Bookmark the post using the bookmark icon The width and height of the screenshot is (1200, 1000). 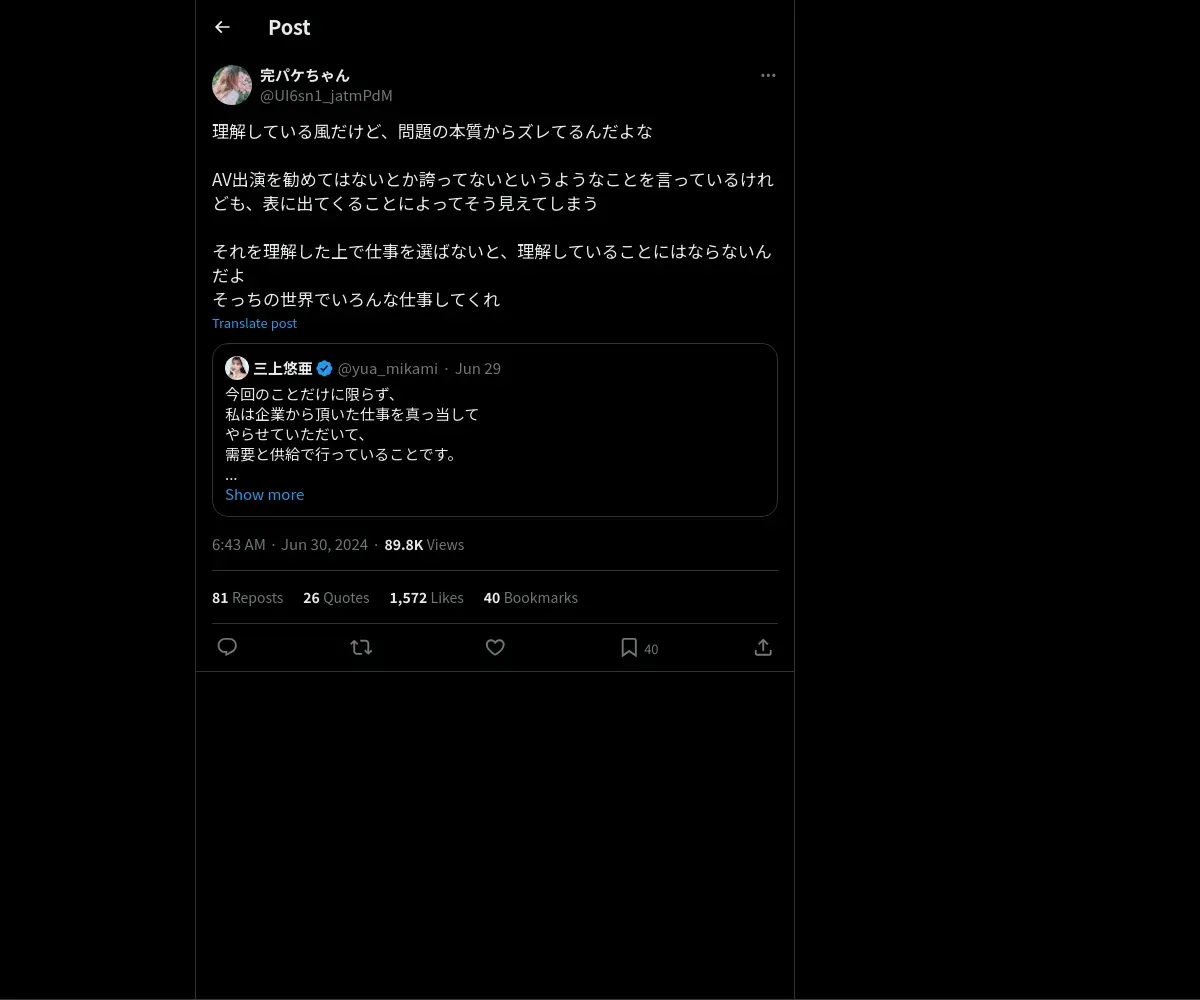[629, 647]
